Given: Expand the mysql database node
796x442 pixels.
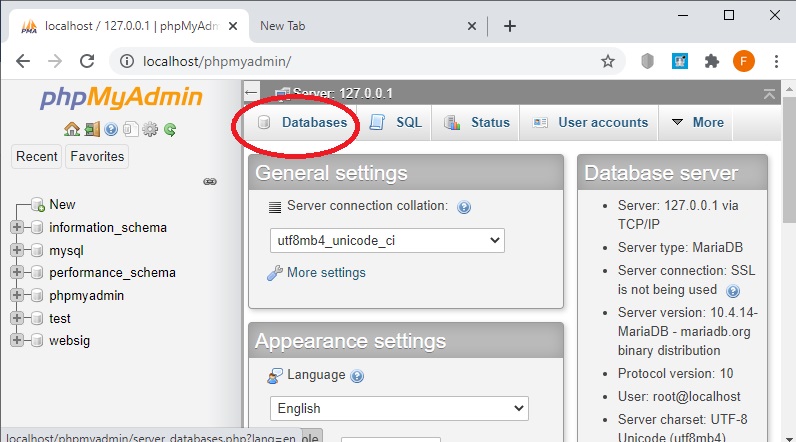Looking at the screenshot, I should [x=17, y=250].
